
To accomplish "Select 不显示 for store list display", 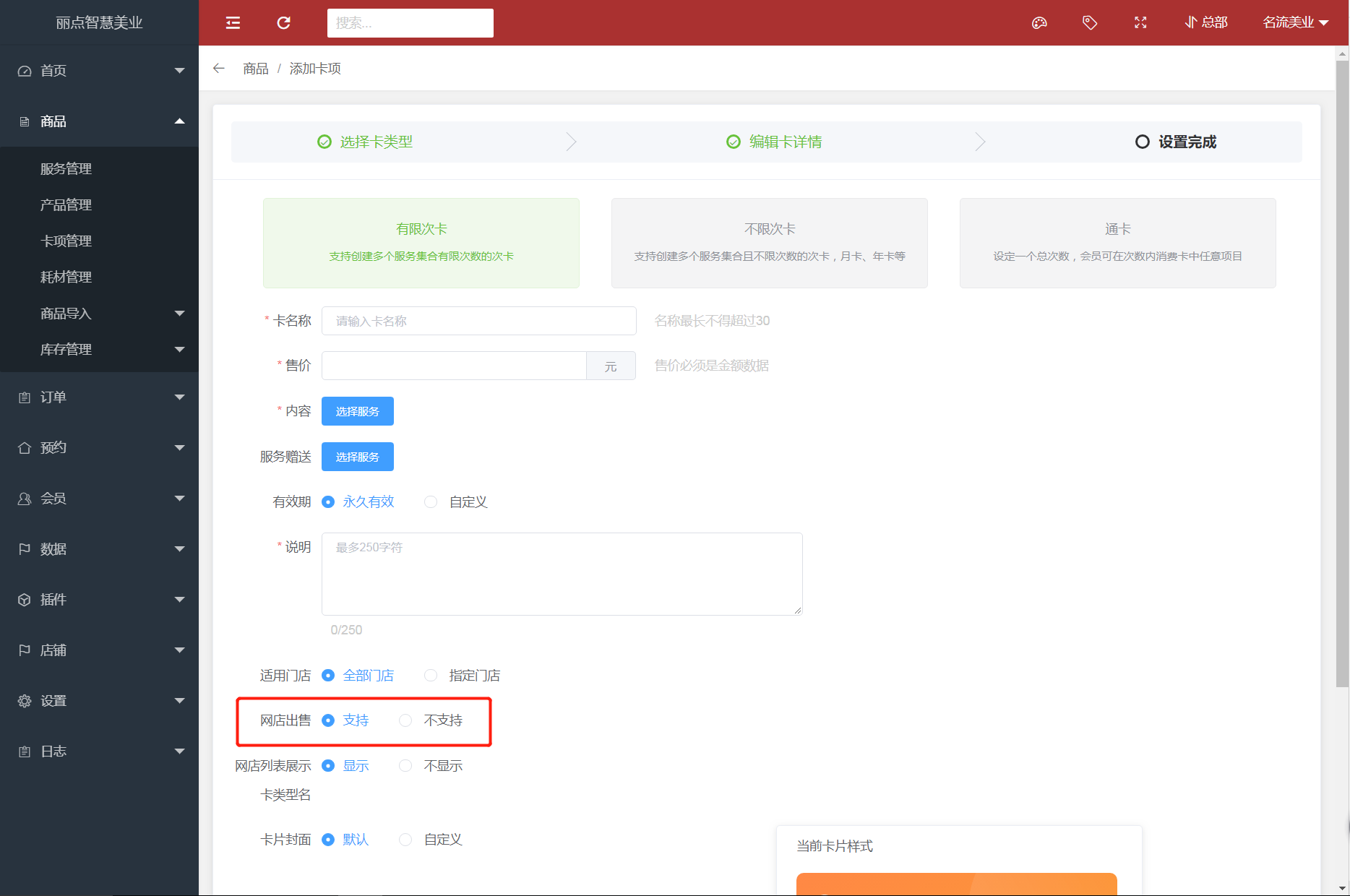I will (x=405, y=765).
